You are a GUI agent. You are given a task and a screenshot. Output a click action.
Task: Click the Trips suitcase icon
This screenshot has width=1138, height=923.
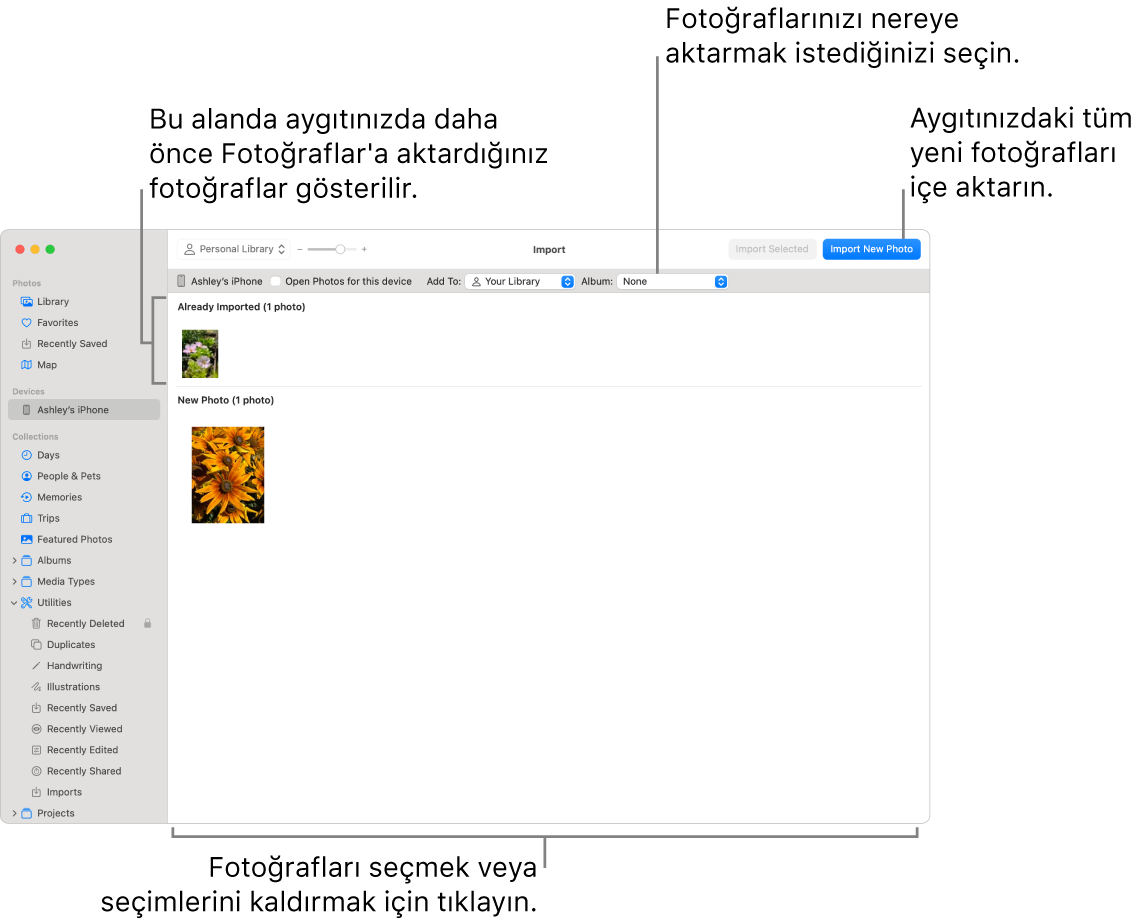click(x=27, y=519)
